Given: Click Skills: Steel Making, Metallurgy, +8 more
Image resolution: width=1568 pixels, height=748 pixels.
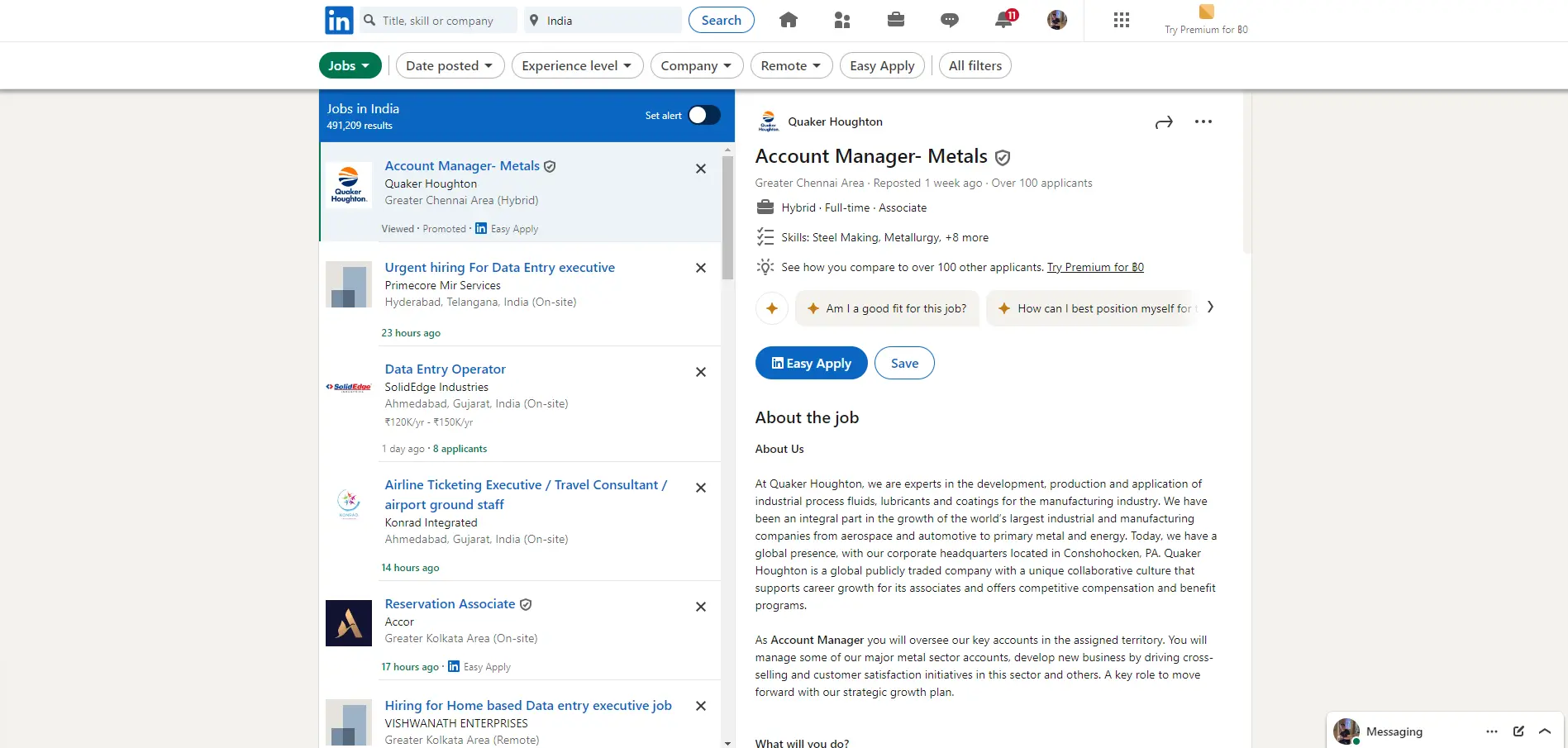Looking at the screenshot, I should (885, 237).
